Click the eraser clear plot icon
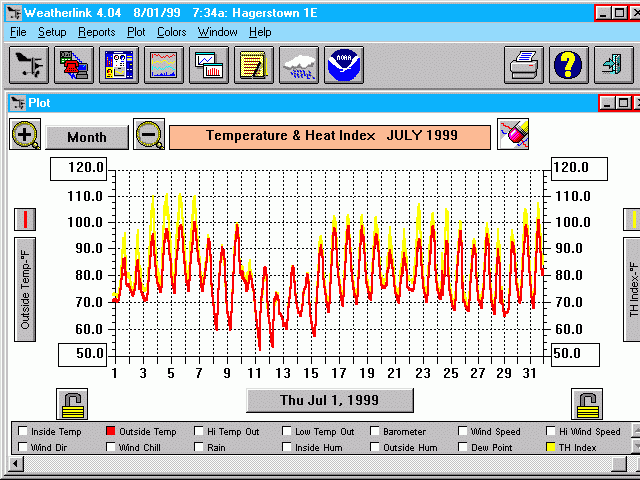 (x=513, y=134)
